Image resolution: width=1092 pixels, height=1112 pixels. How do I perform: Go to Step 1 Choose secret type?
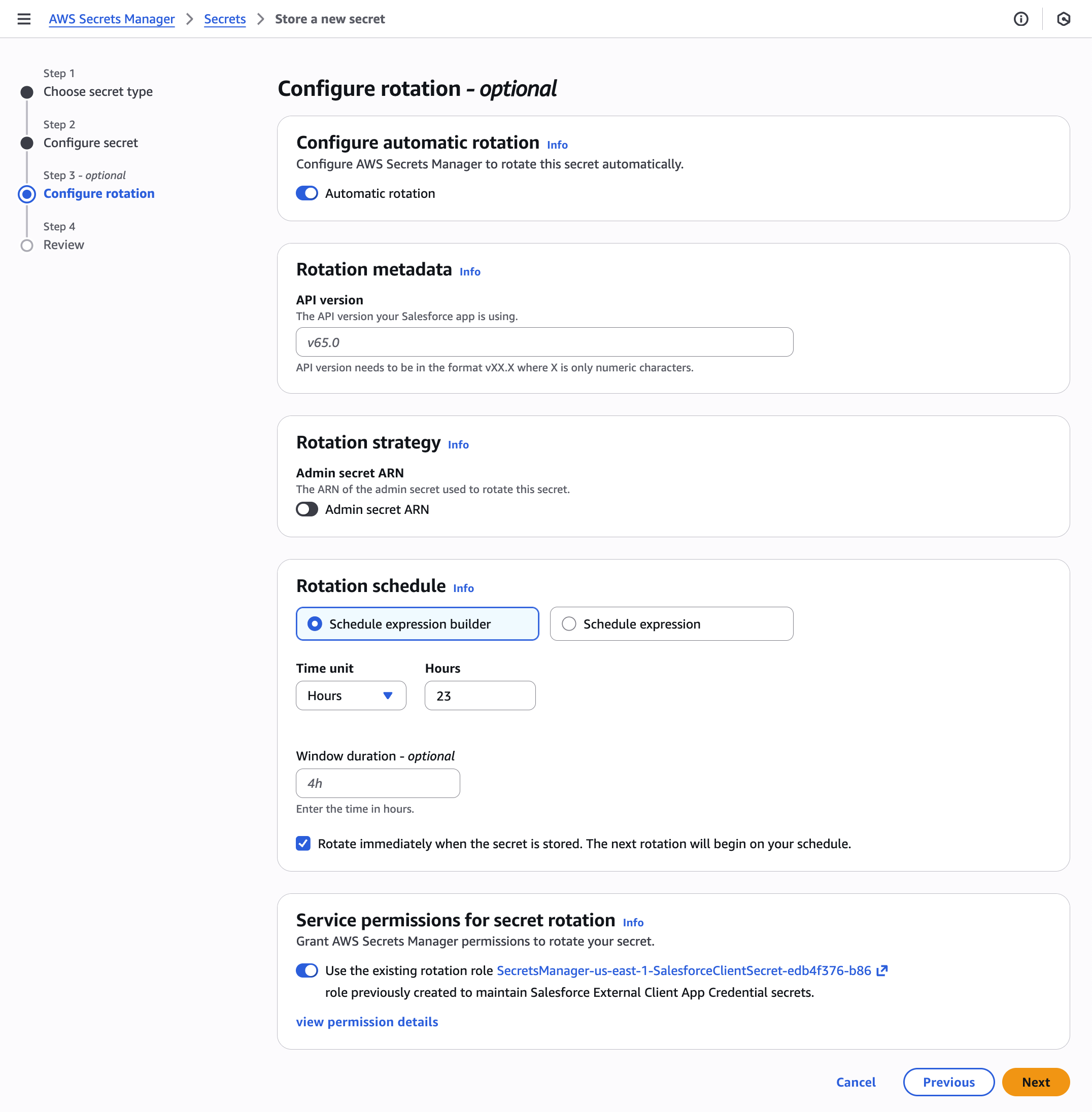(97, 92)
